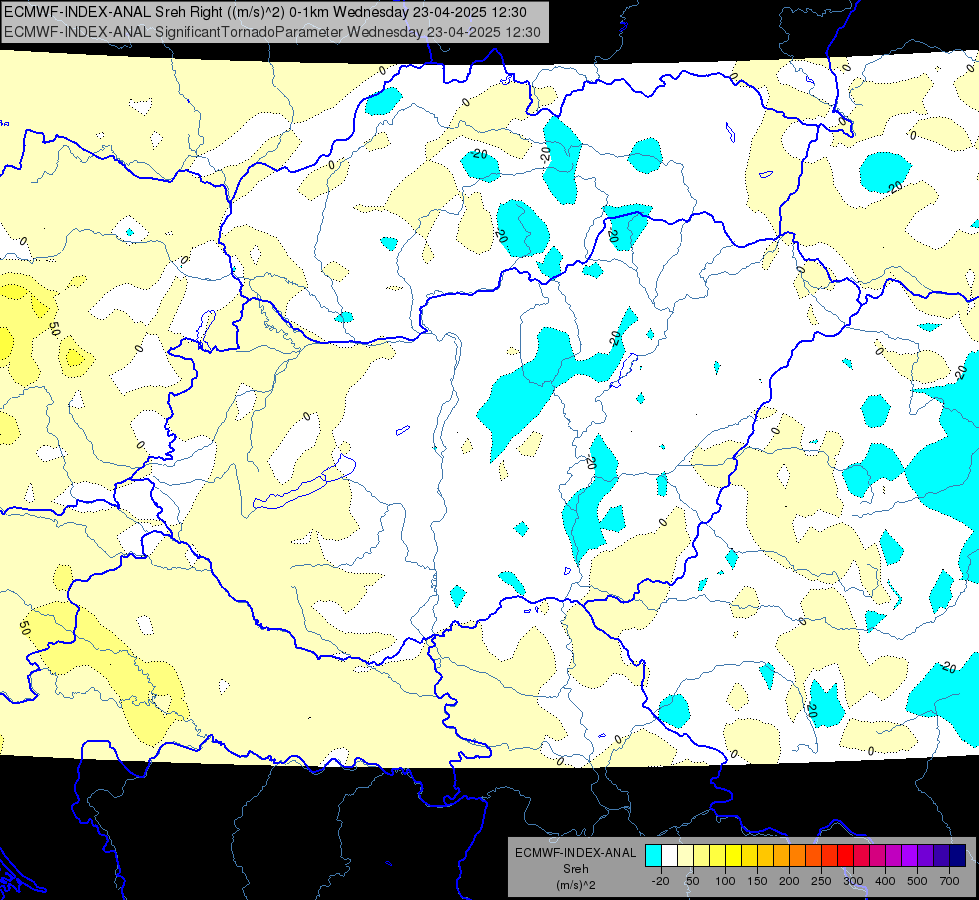Select the SignificantTornadoParameter title line
Viewport: 979px width, 900px height.
[x=272, y=31]
